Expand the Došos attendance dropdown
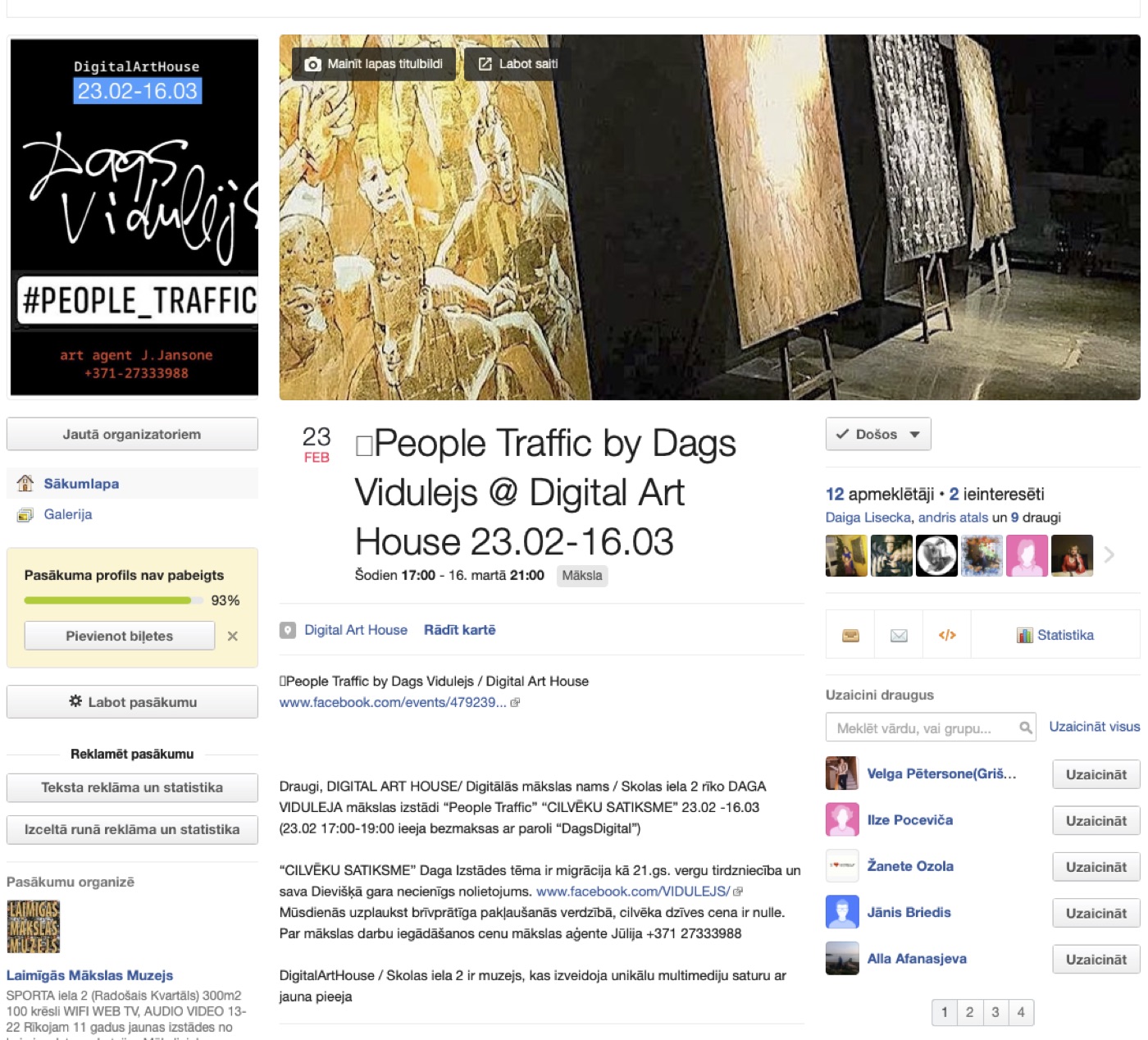This screenshot has width=1148, height=1040. [x=915, y=435]
